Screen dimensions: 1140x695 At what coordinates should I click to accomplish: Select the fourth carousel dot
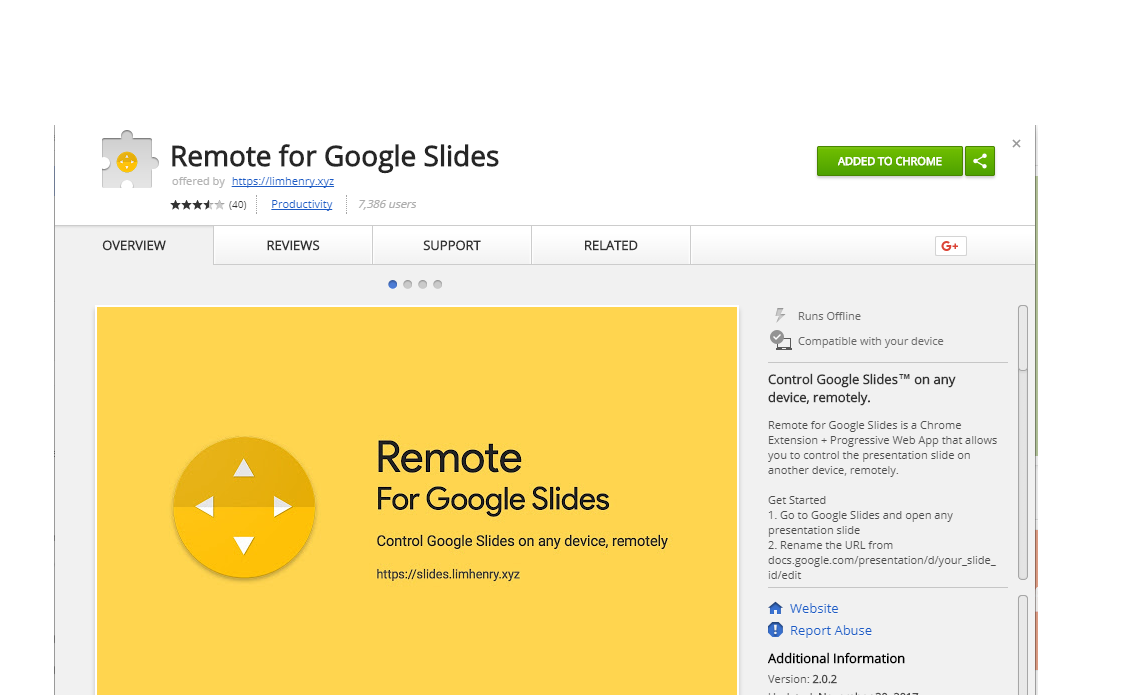pyautogui.click(x=438, y=284)
